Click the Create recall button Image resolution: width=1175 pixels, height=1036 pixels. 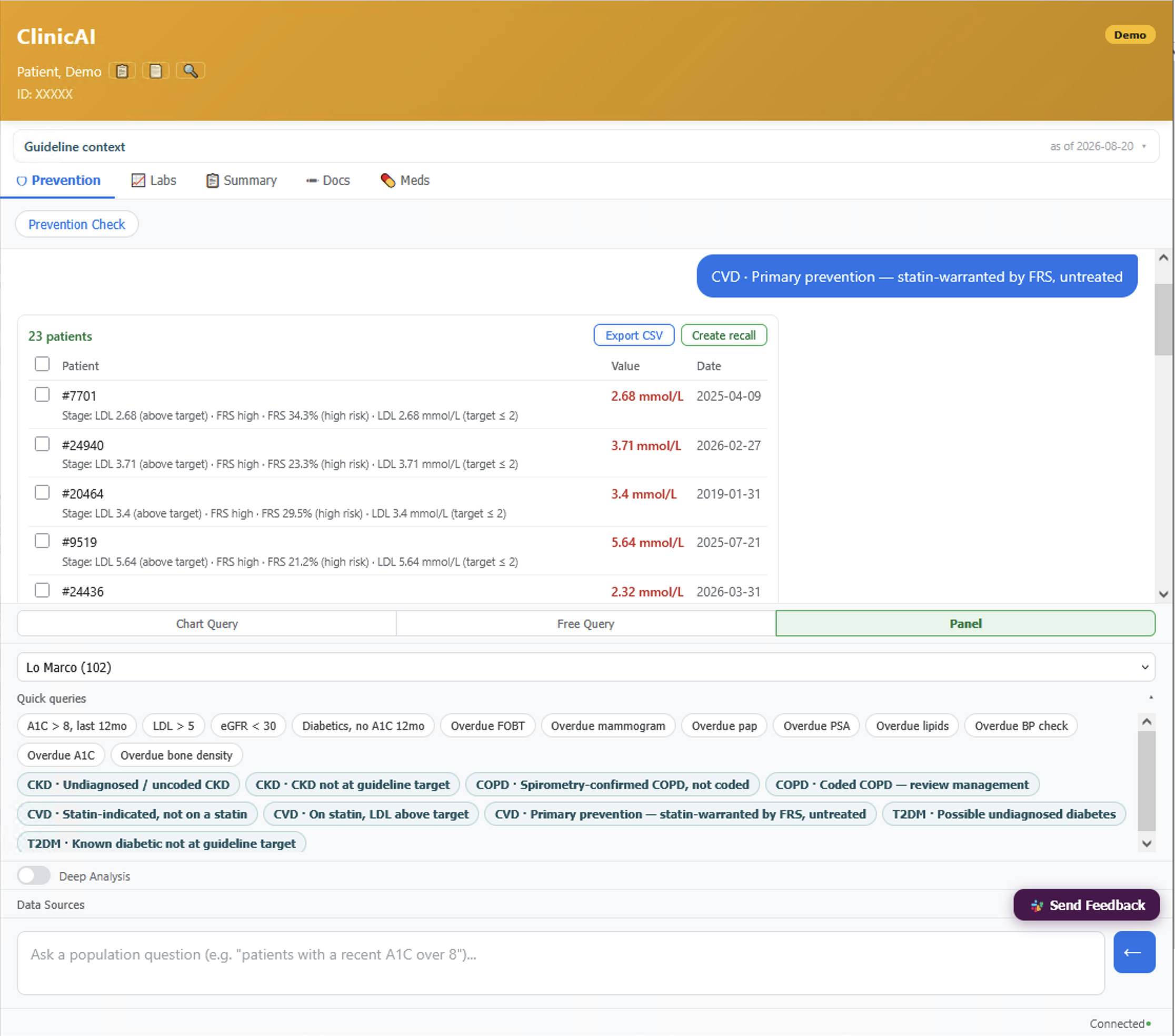tap(723, 335)
